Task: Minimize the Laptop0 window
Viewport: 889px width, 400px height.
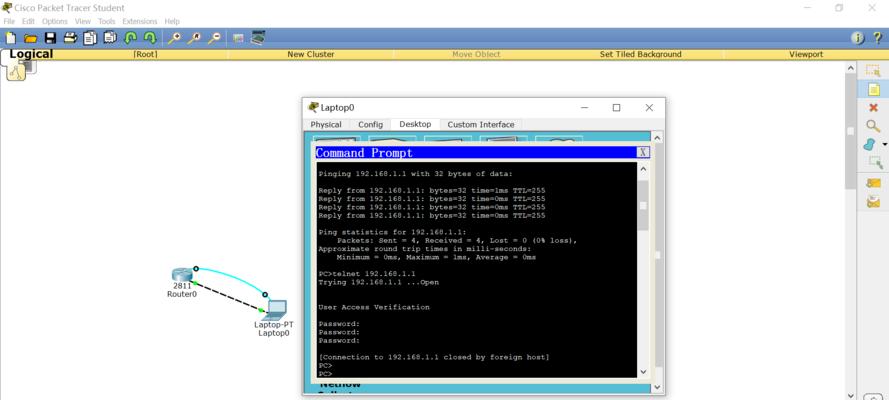Action: pos(585,108)
